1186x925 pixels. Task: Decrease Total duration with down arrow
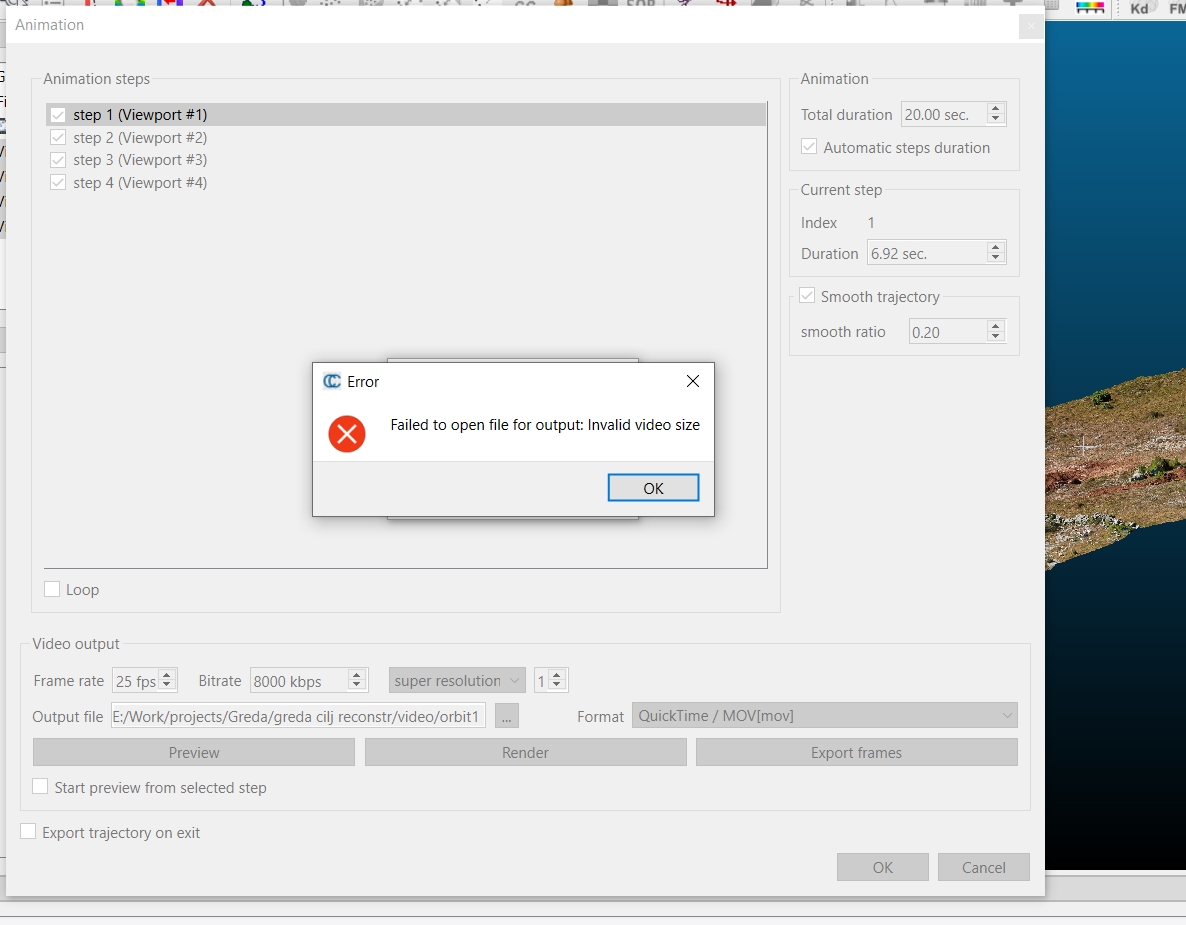point(995,120)
